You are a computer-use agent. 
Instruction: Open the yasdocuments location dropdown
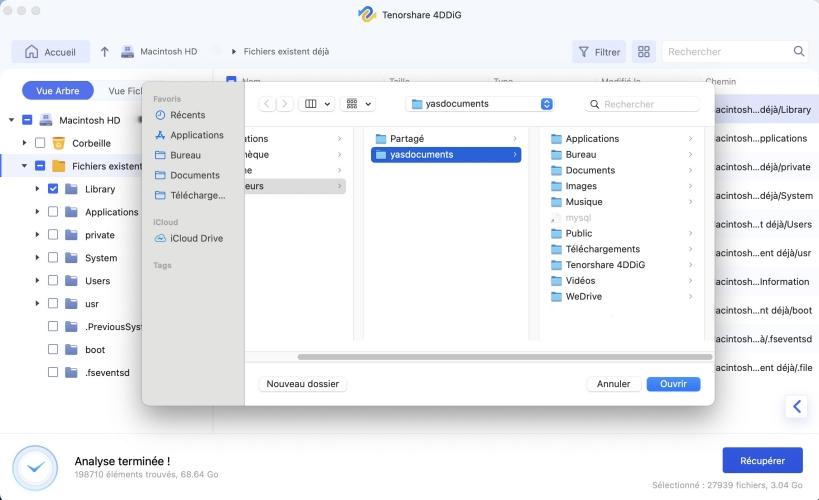(x=546, y=104)
